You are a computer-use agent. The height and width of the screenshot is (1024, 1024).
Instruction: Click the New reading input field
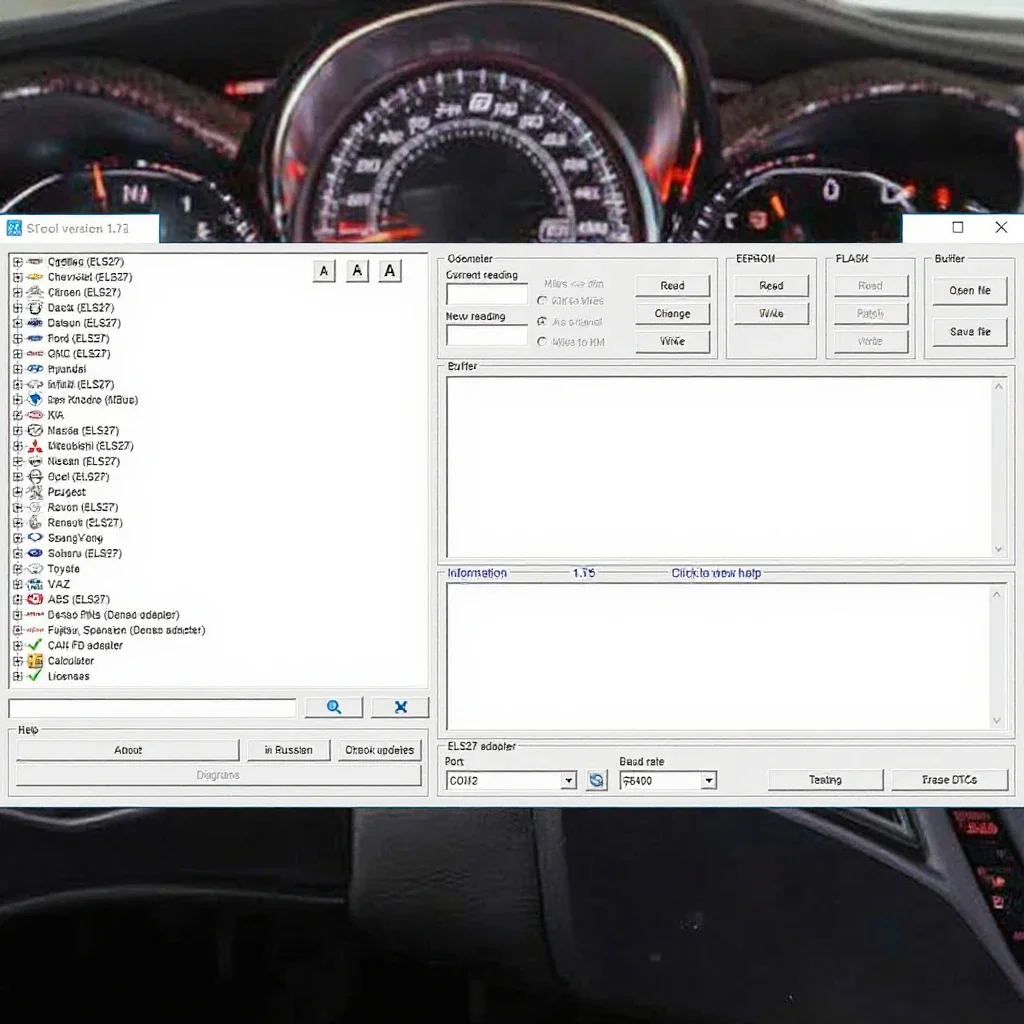[487, 335]
